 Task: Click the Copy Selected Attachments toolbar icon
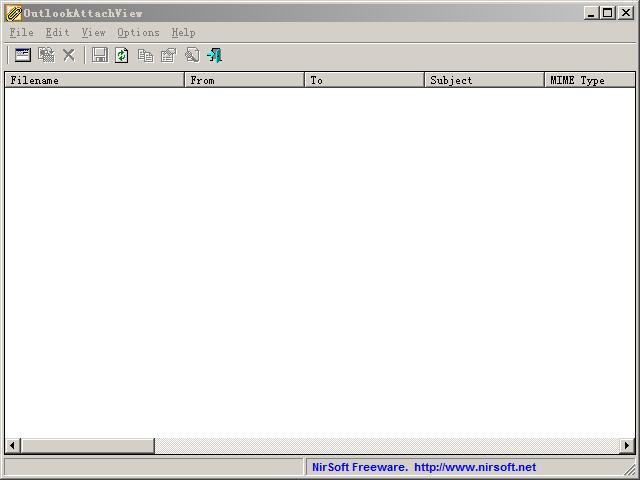(46, 55)
